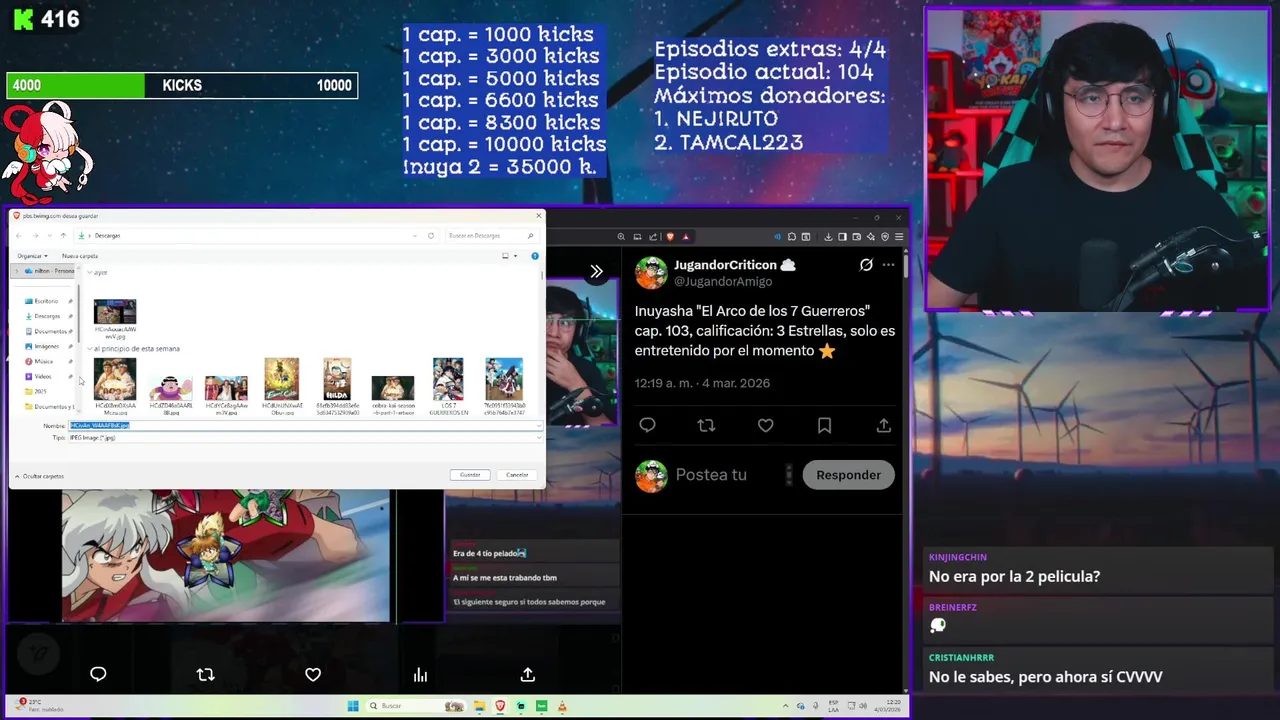Click the Responder button
1280x720 pixels.
coord(848,475)
